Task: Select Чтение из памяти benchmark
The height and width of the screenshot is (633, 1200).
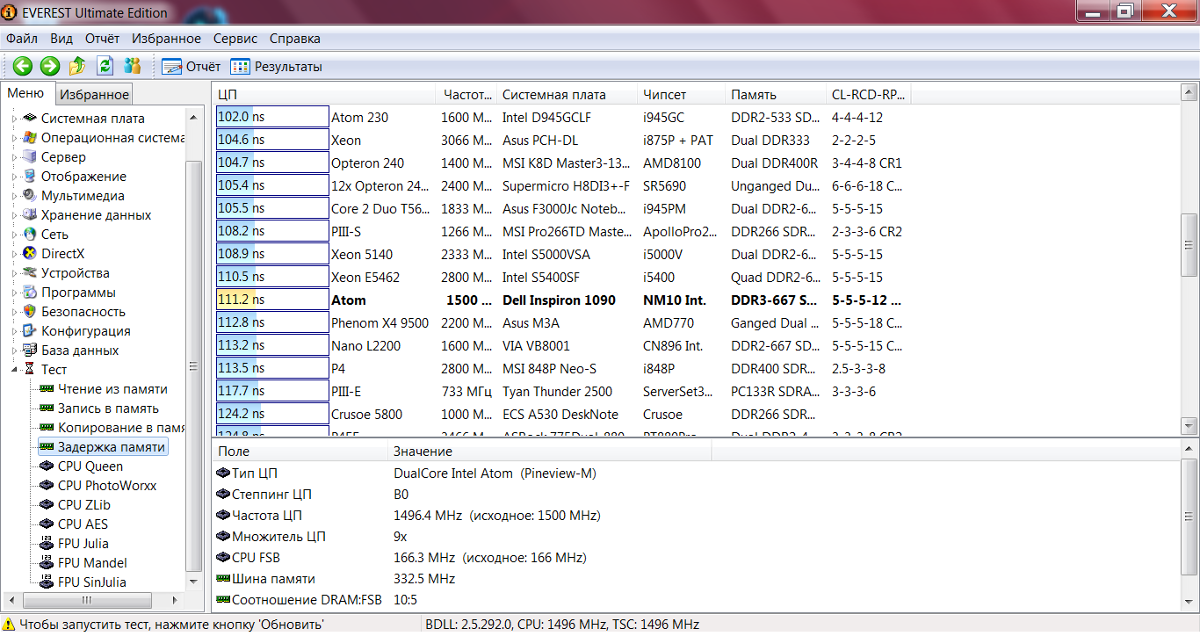Action: coord(112,389)
